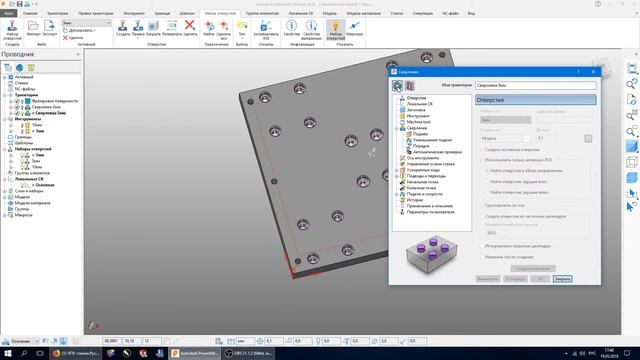Toggle the Набор отверстий lightbulb show icon
Screen dimensions: 640x360
336,26
